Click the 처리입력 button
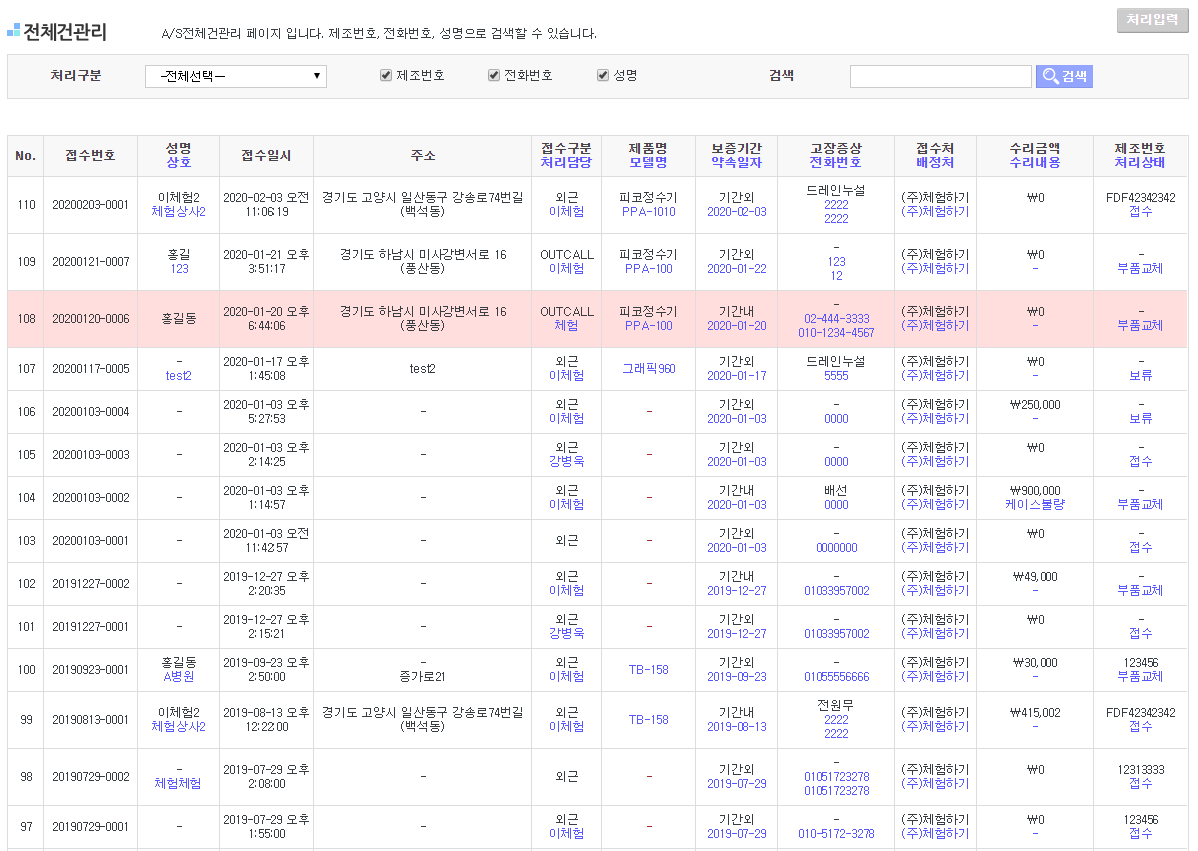Viewport: 1198px width, 851px height. (1152, 20)
